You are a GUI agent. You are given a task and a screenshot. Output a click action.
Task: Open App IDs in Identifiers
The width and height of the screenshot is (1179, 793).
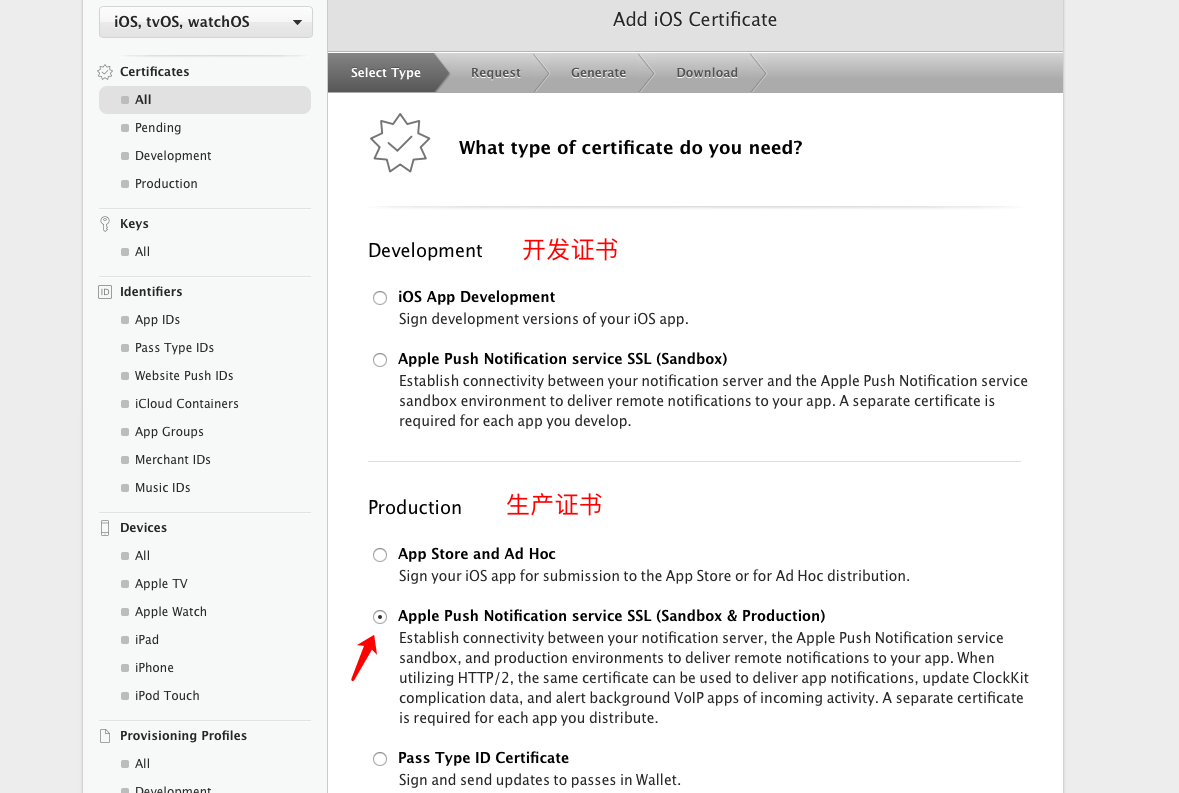[157, 319]
